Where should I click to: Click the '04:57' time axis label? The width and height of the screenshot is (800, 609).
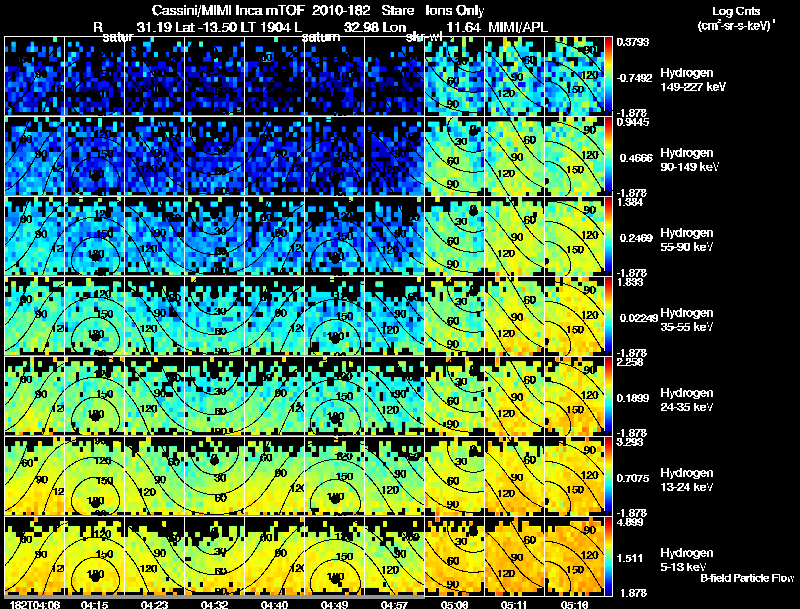pos(394,605)
